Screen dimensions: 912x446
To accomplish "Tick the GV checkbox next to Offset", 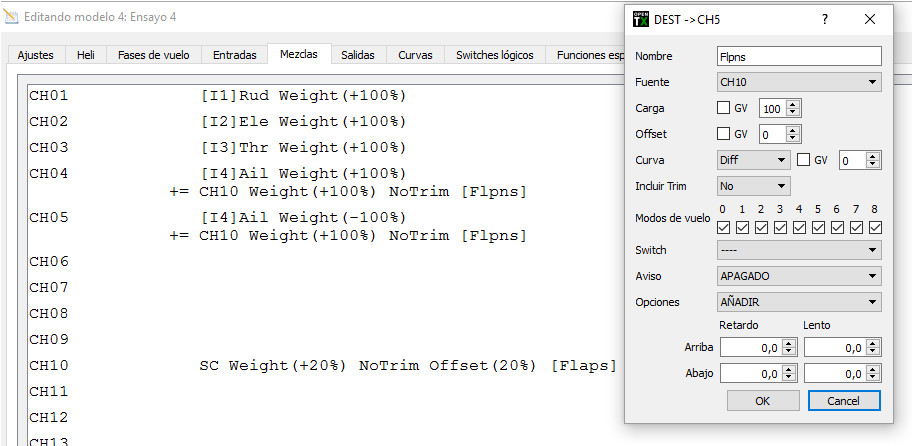I will [x=724, y=134].
